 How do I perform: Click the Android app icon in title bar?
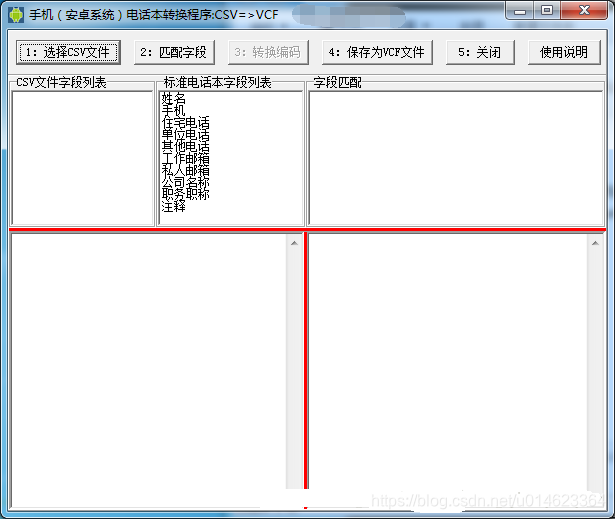click(x=16, y=15)
